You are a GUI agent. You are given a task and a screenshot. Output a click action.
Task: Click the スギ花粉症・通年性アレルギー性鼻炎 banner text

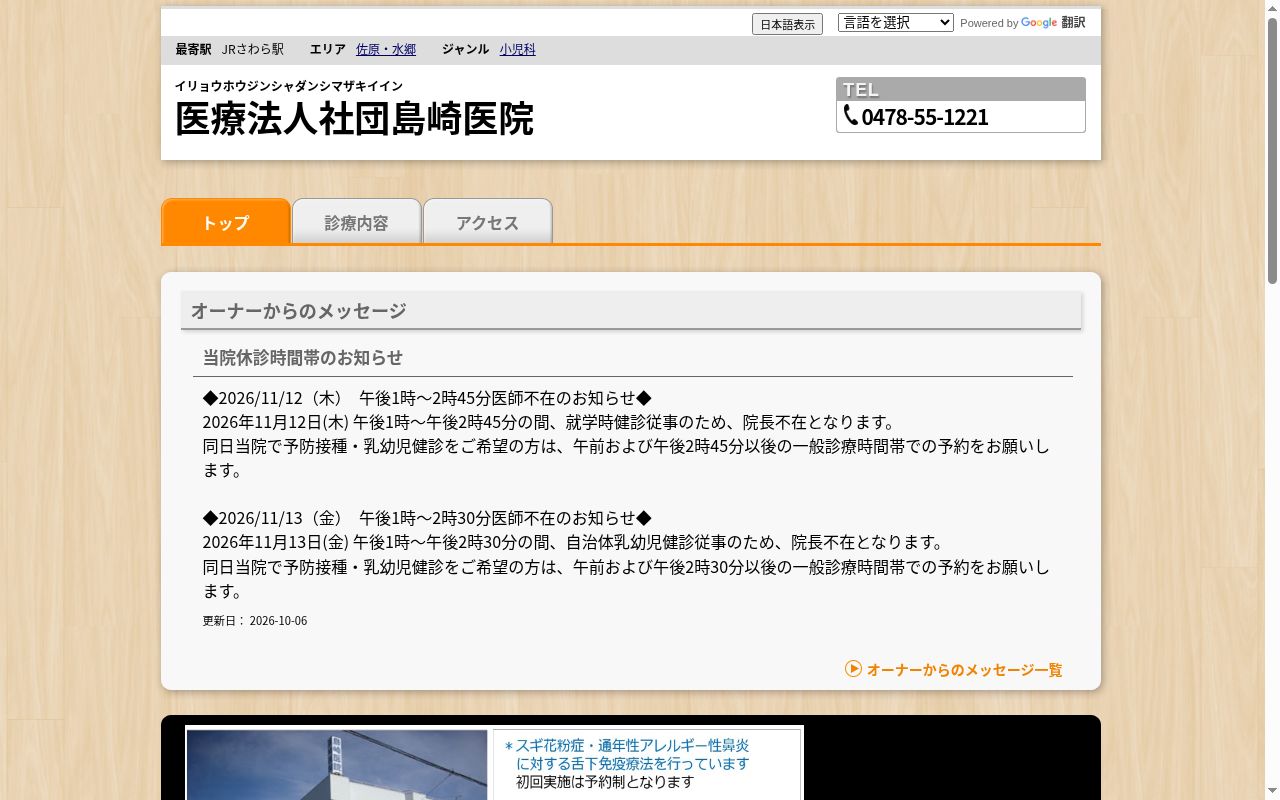[x=632, y=745]
